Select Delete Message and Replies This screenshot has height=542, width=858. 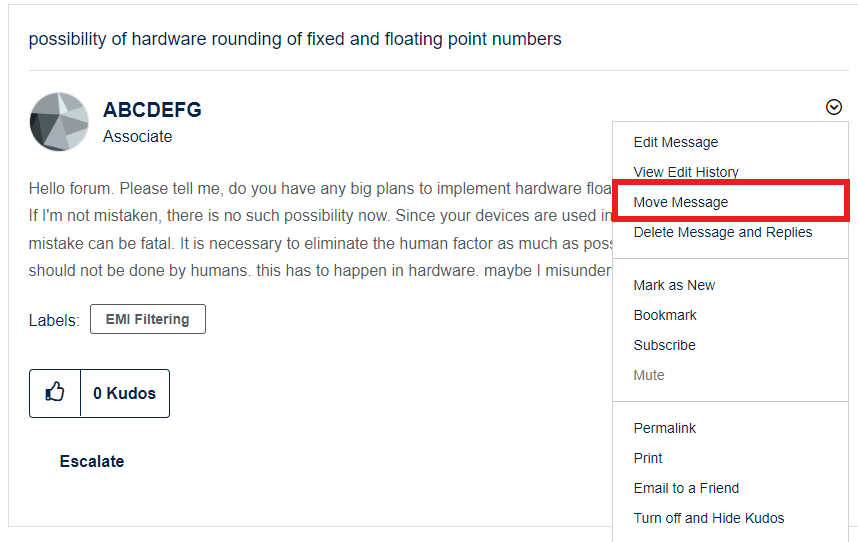(723, 232)
